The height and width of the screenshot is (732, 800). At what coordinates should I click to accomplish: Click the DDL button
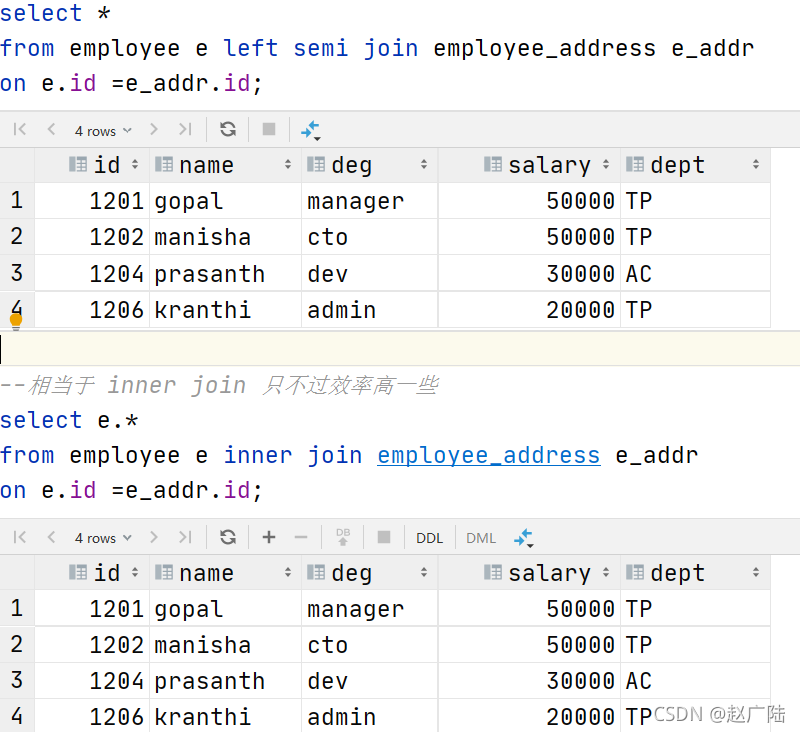[430, 538]
